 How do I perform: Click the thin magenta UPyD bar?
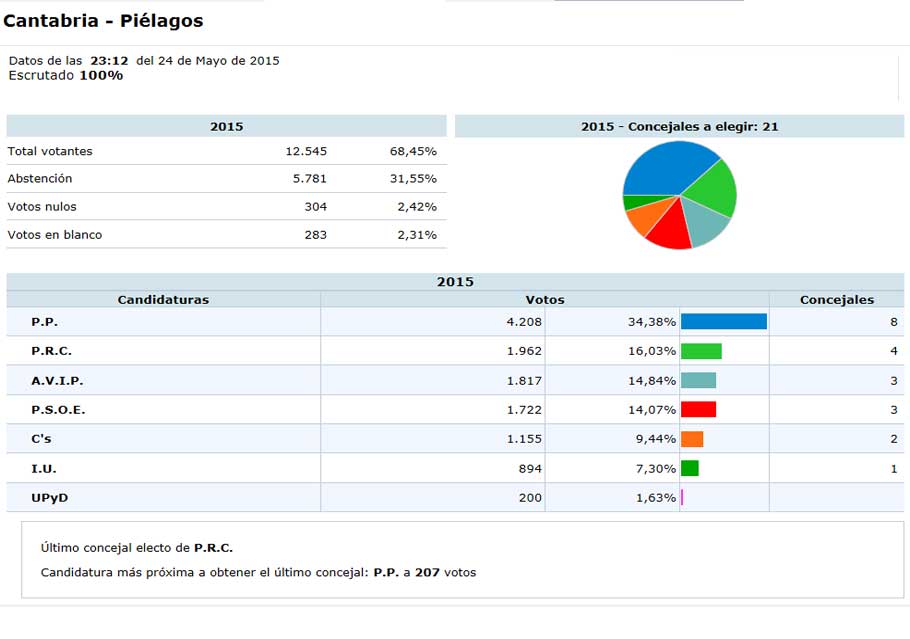(681, 497)
